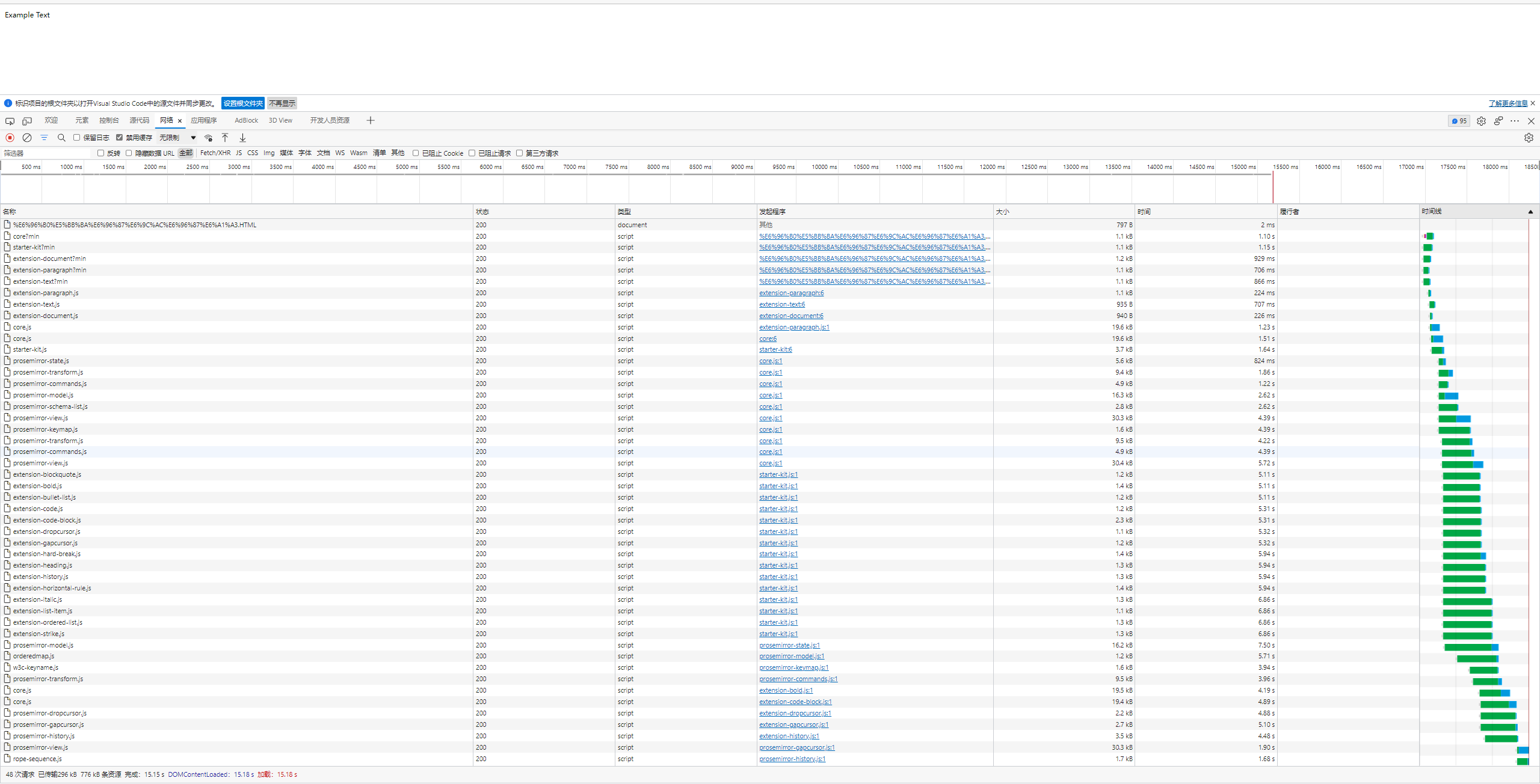
Task: Open the 应用程序 panel
Action: 204,120
